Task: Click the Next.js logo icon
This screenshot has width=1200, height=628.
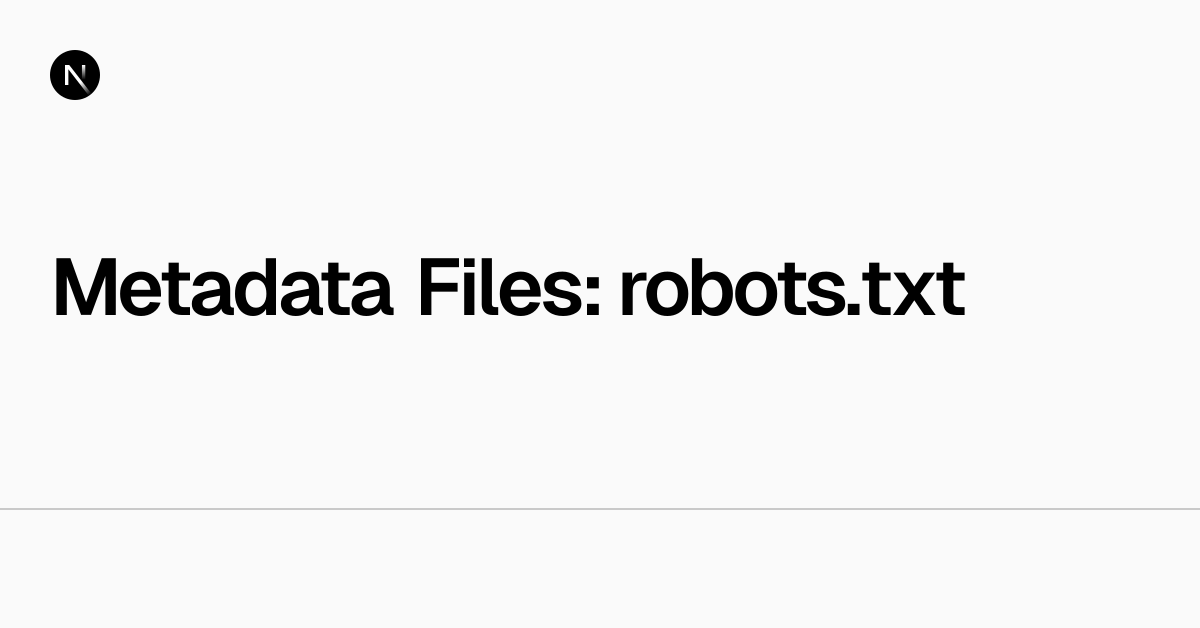Action: pyautogui.click(x=75, y=75)
